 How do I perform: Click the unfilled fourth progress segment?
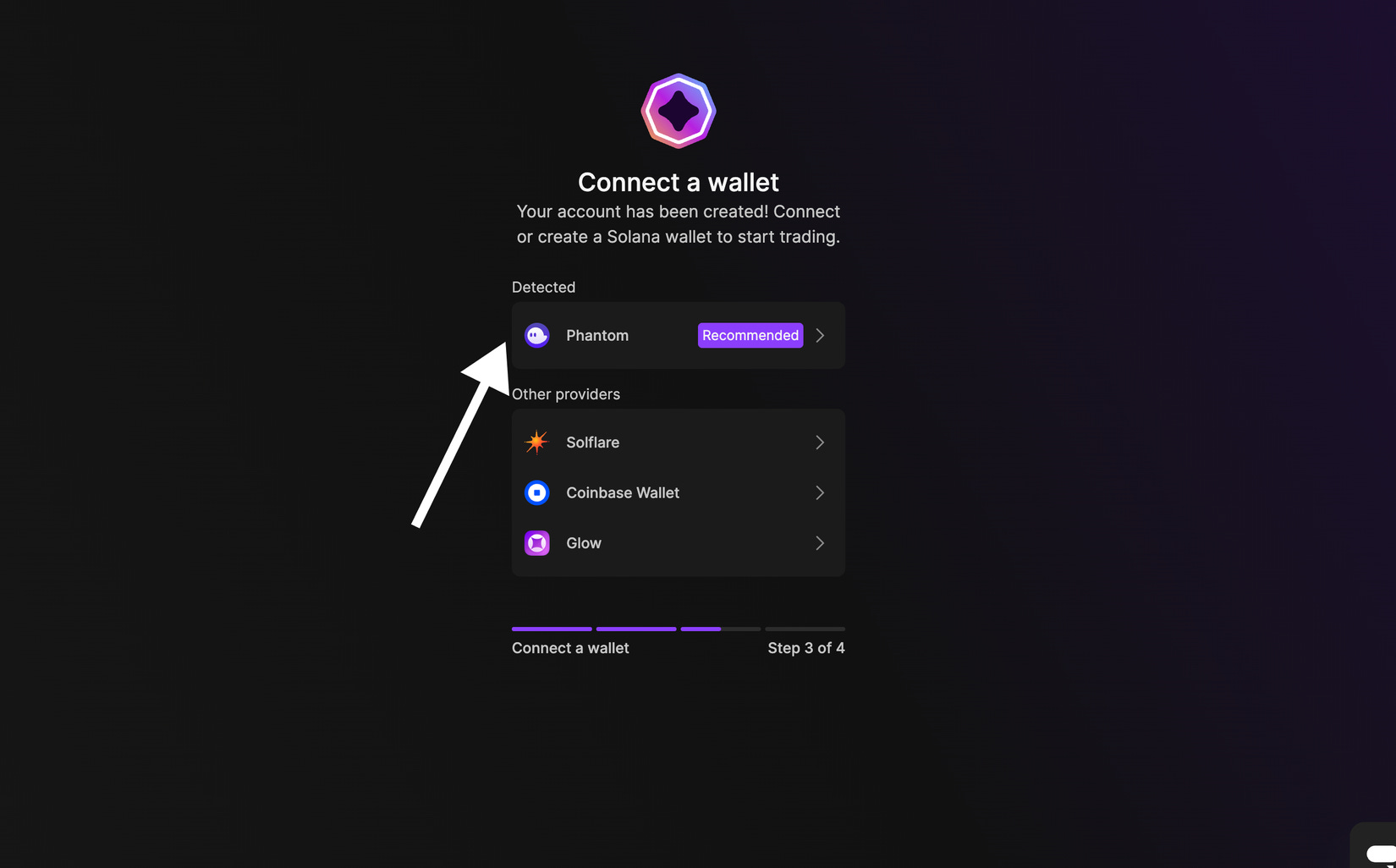(x=805, y=629)
